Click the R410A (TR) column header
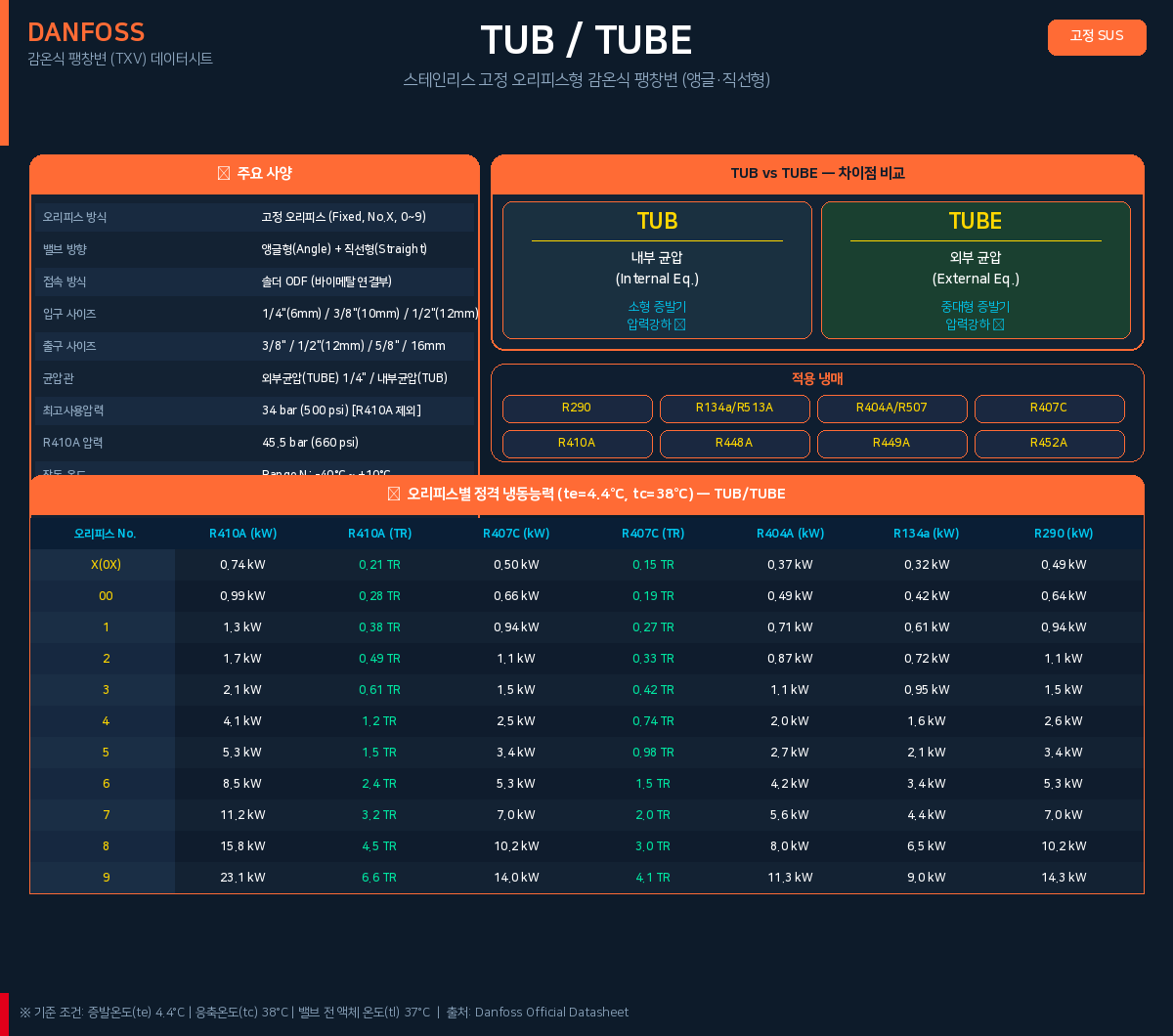The height and width of the screenshot is (1036, 1173). coord(379,534)
